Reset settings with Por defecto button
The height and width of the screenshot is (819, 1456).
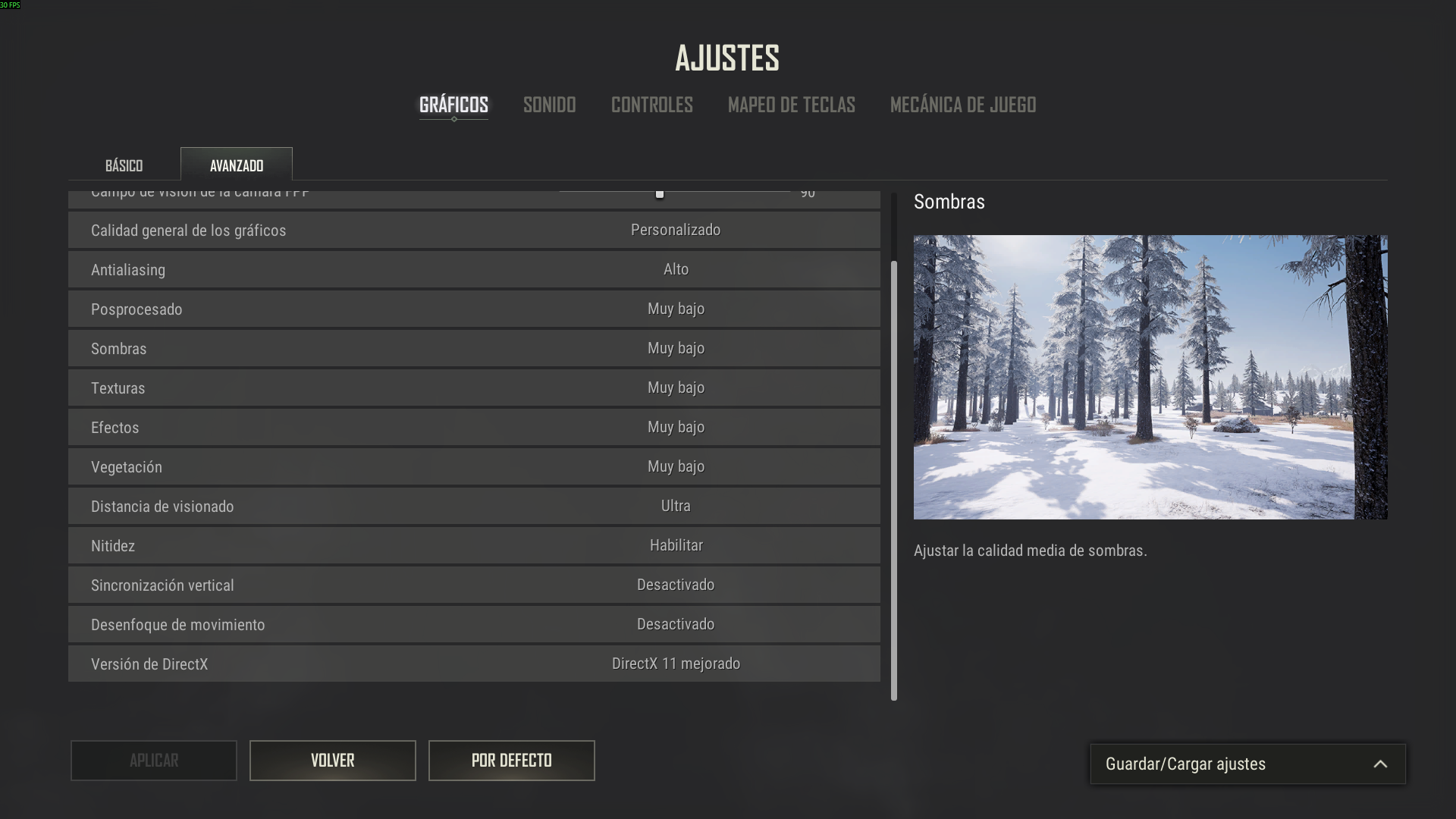[511, 761]
